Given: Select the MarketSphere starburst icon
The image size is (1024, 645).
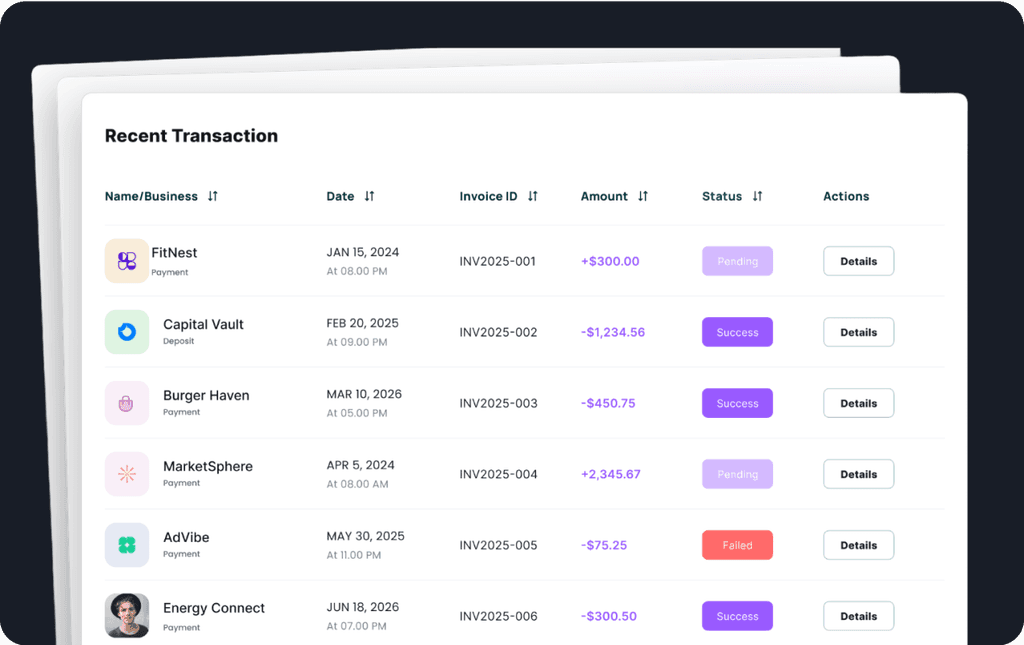Looking at the screenshot, I should 127,473.
